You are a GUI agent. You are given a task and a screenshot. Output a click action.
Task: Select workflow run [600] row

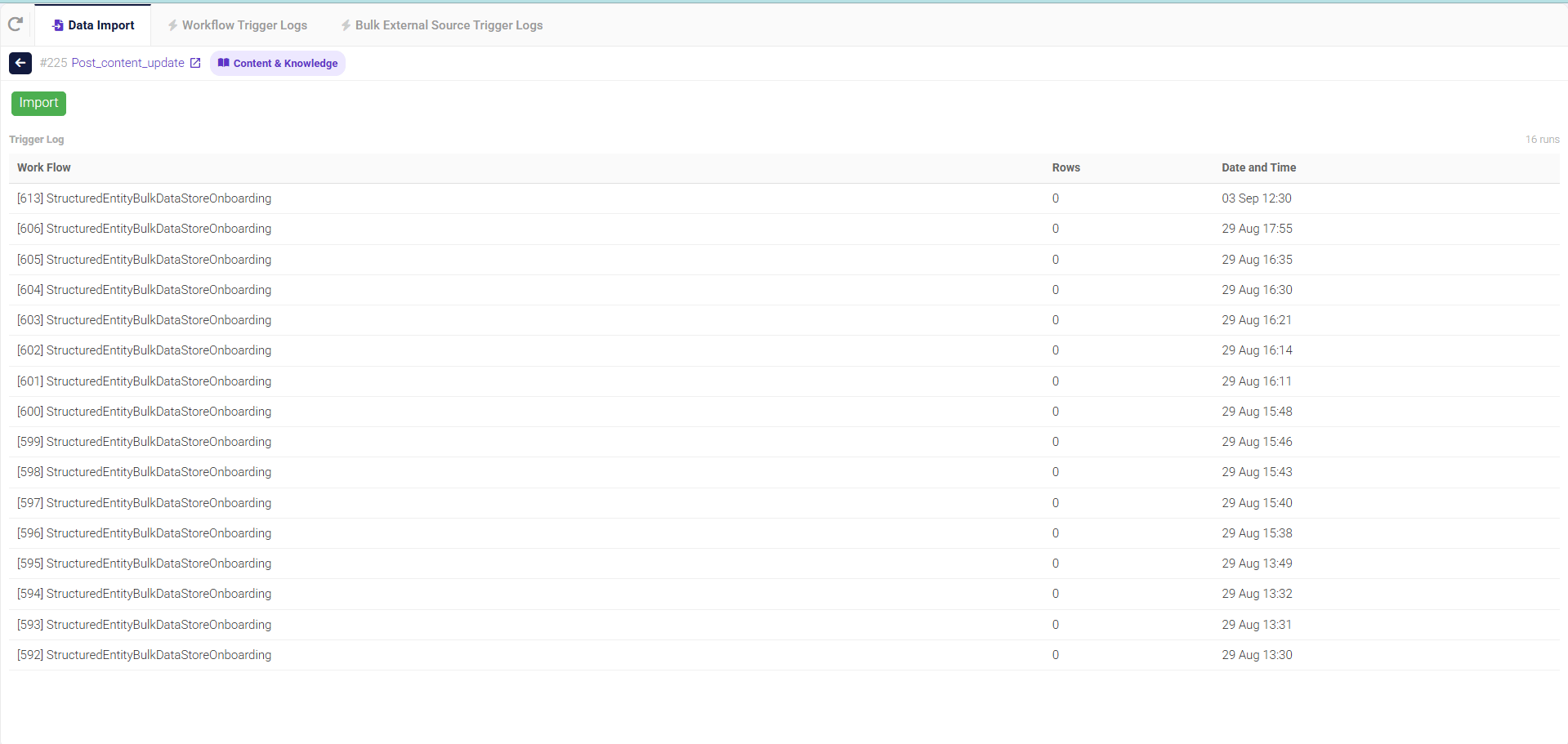pos(784,412)
